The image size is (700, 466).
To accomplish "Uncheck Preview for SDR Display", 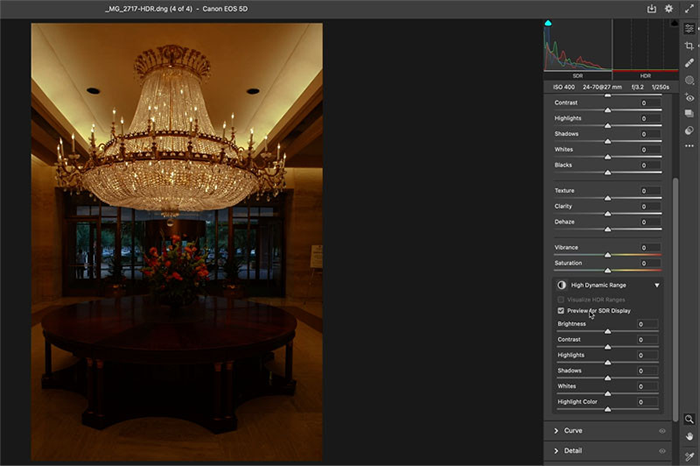I will [560, 311].
